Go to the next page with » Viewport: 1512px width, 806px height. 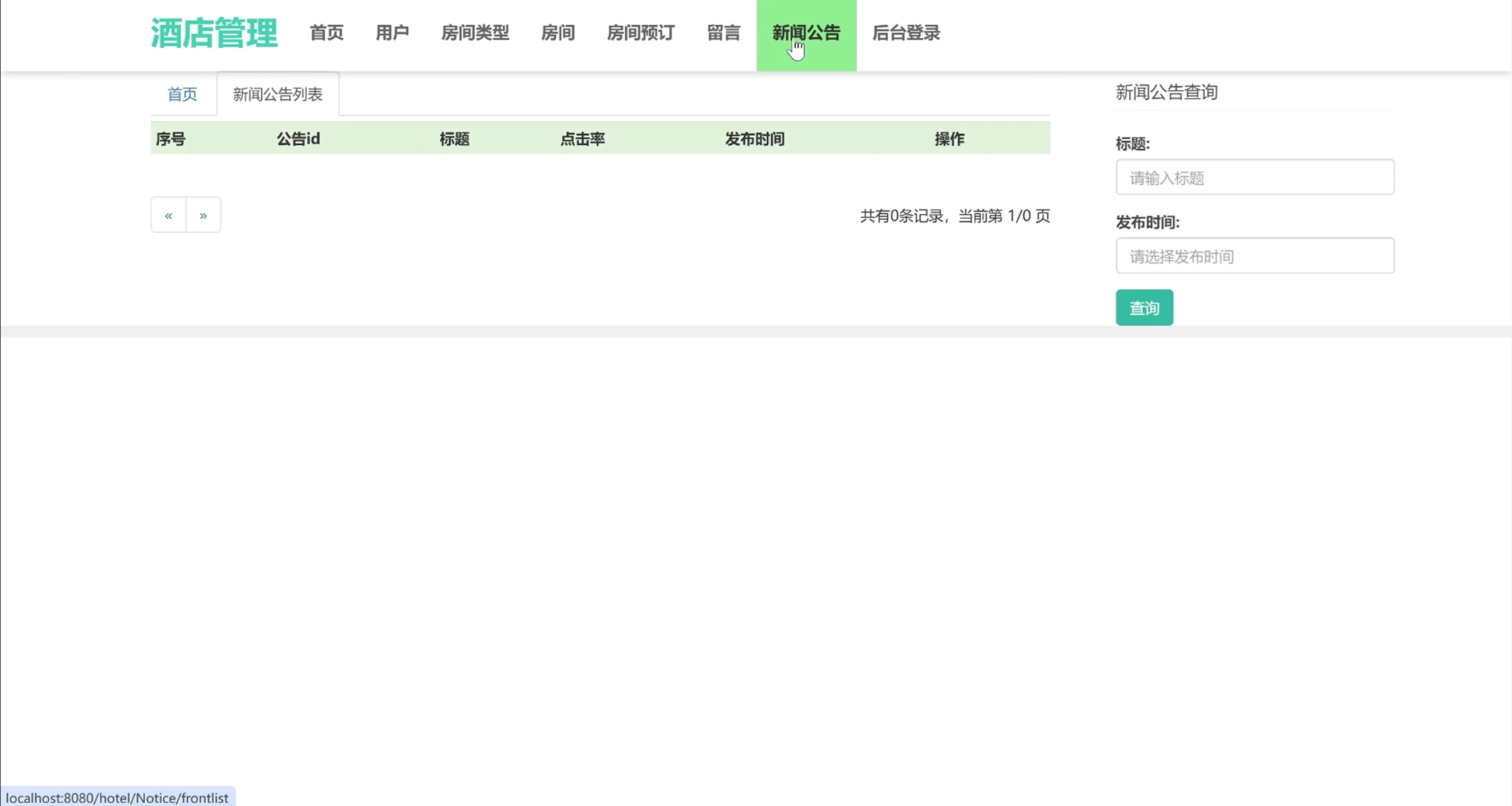203,215
